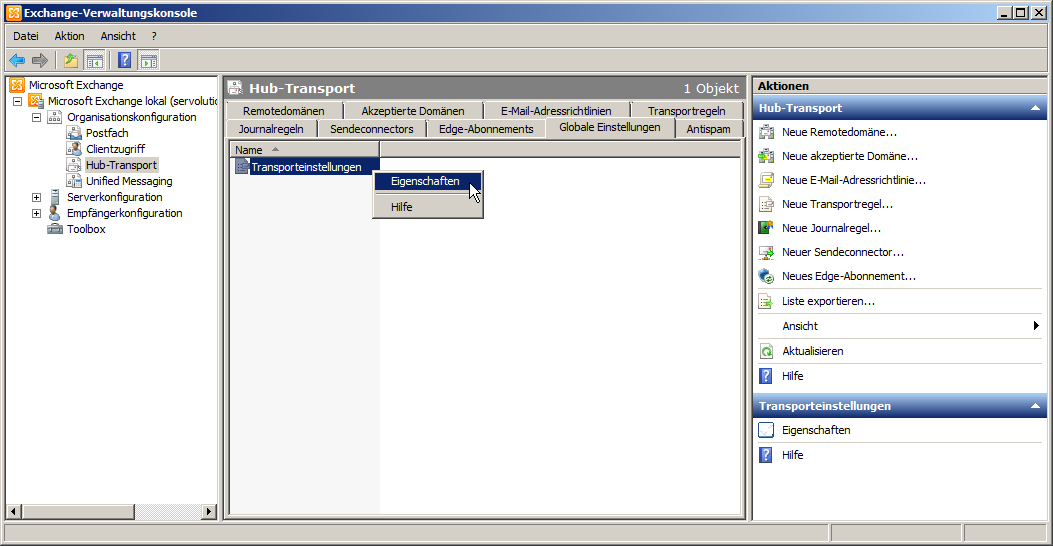The width and height of the screenshot is (1053, 546).
Task: Switch to the Antispam tab
Action: [x=708, y=129]
